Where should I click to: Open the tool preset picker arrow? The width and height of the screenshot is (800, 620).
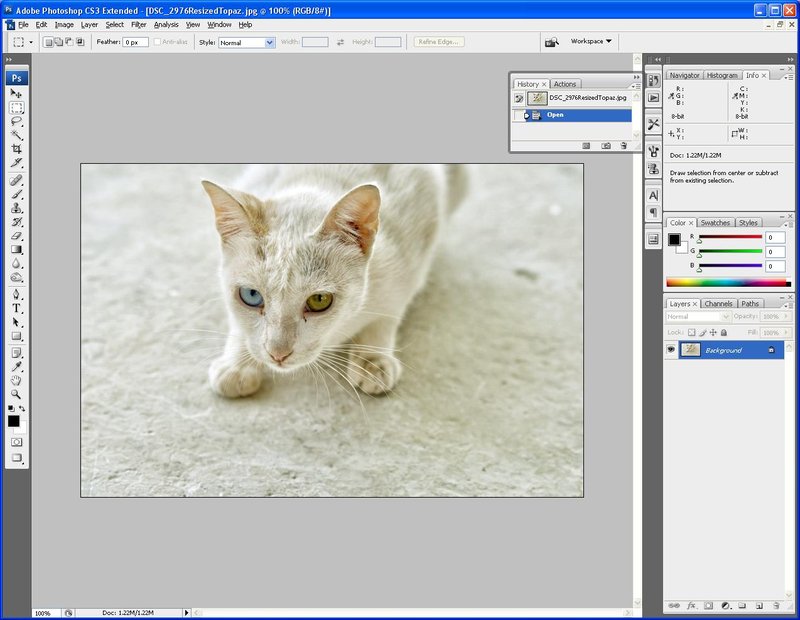pyautogui.click(x=31, y=42)
